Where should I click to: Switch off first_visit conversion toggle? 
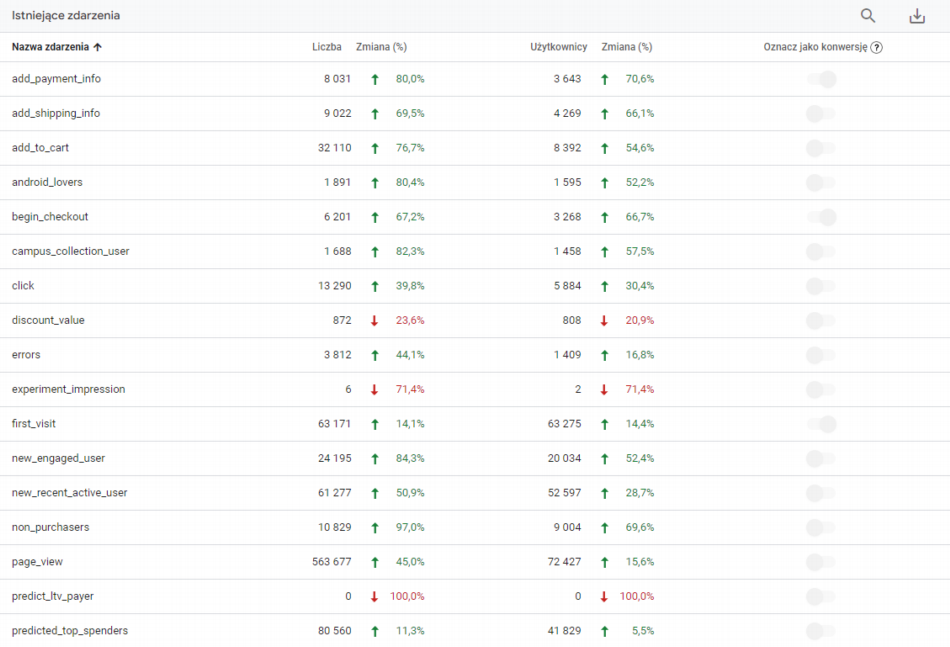pyautogui.click(x=821, y=424)
